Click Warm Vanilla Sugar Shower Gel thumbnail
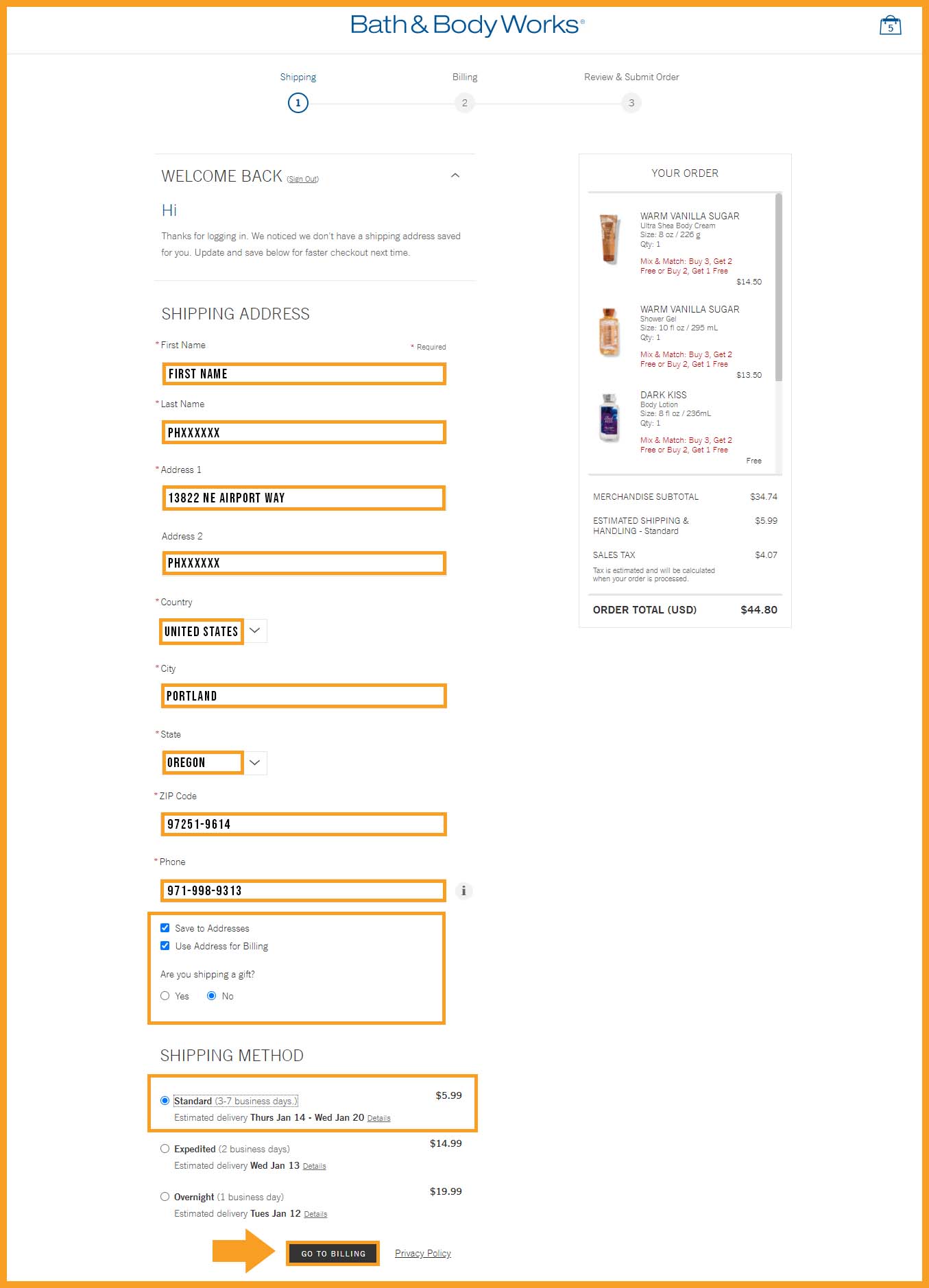The width and height of the screenshot is (929, 1288). (609, 332)
